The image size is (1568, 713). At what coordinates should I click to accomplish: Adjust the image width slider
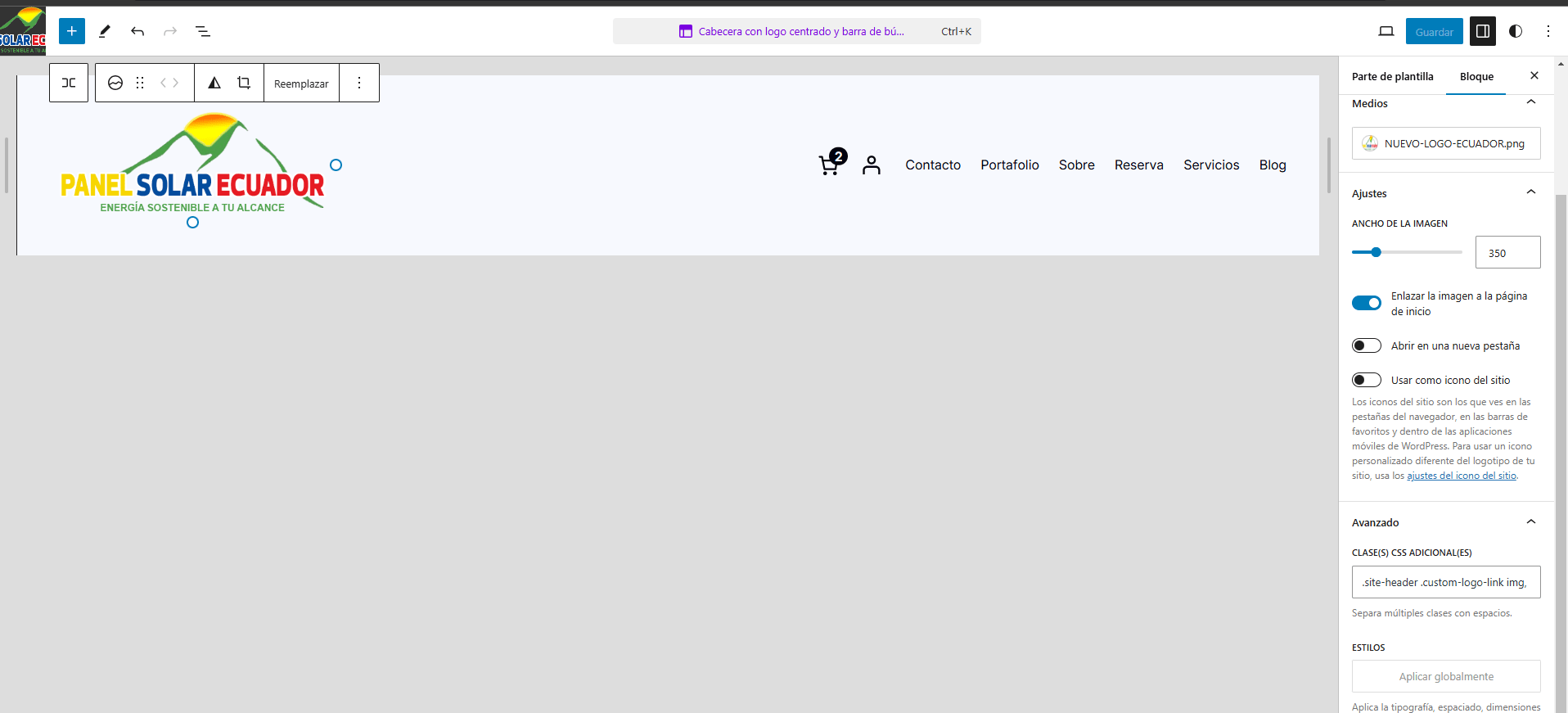pyautogui.click(x=1407, y=252)
